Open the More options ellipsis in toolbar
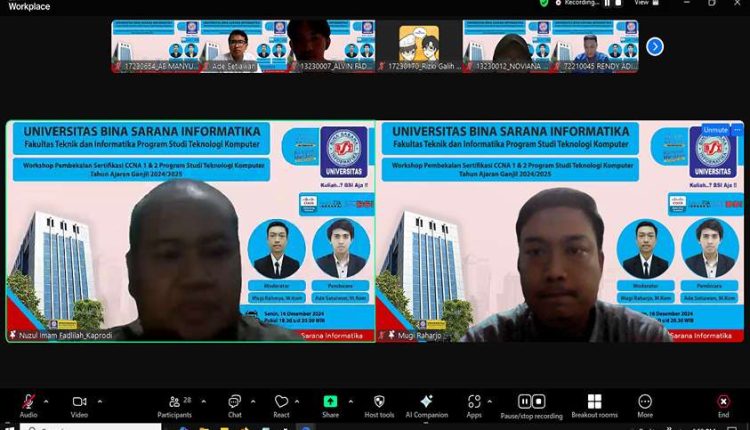Screen dimensions: 750x430 click(x=645, y=406)
